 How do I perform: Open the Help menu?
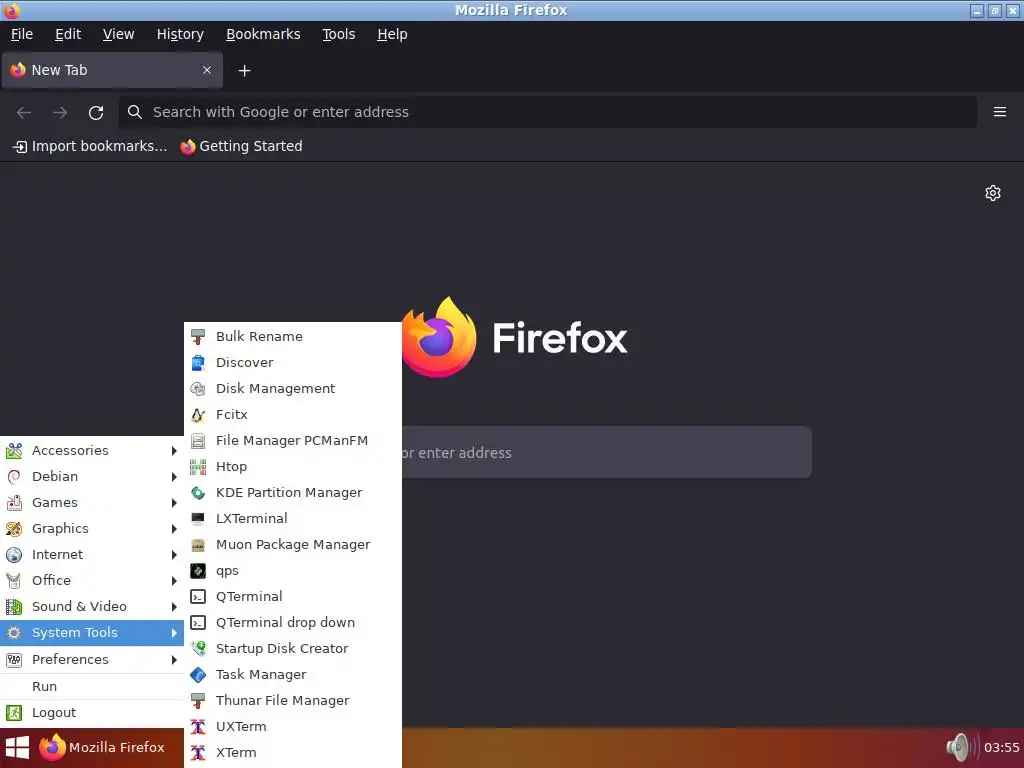pos(392,35)
